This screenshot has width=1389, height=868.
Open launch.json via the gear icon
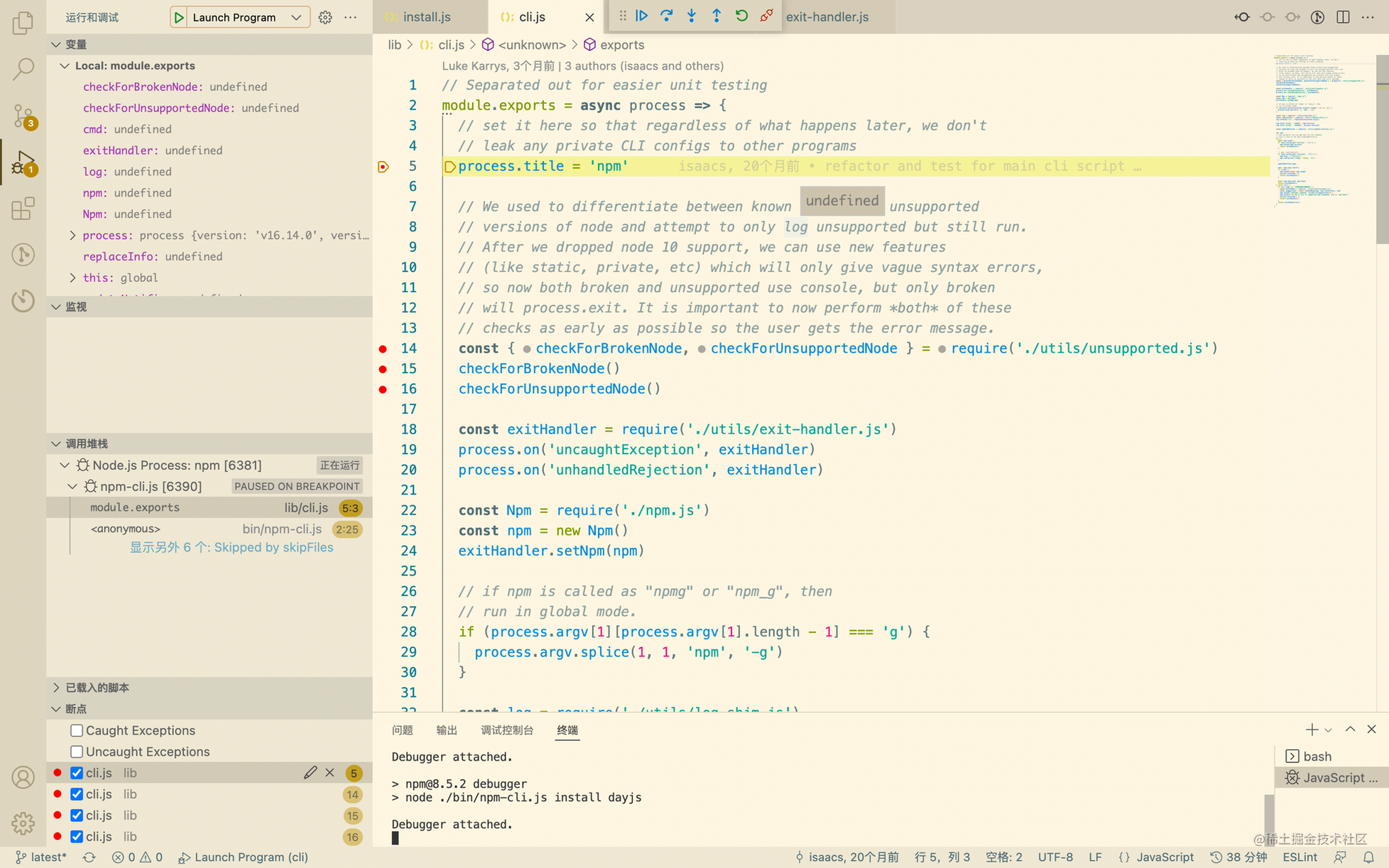[x=325, y=17]
